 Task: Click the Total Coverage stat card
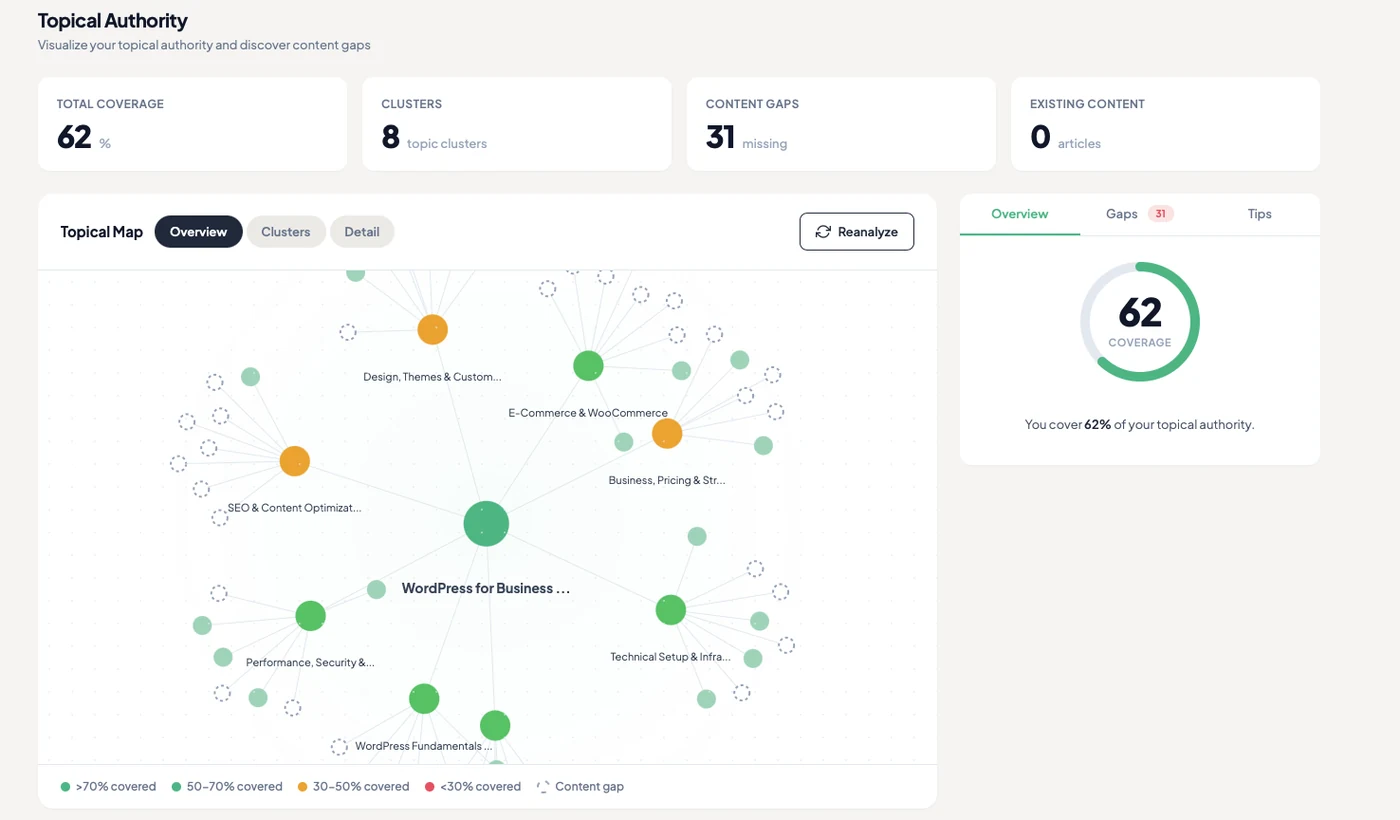[x=193, y=124]
